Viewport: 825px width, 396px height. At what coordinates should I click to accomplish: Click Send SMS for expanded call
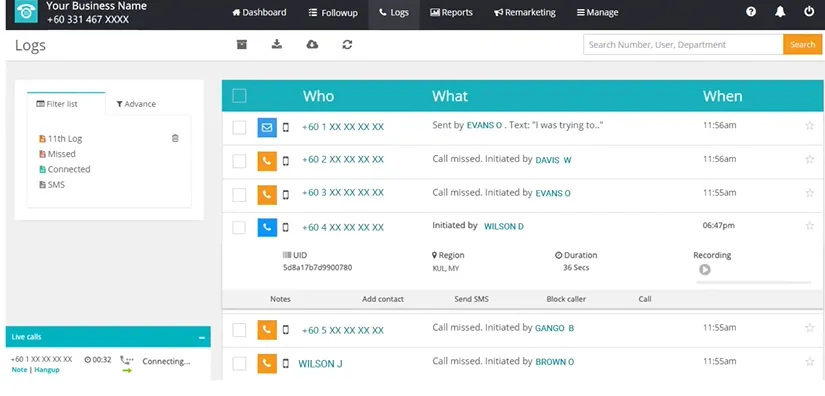471,299
